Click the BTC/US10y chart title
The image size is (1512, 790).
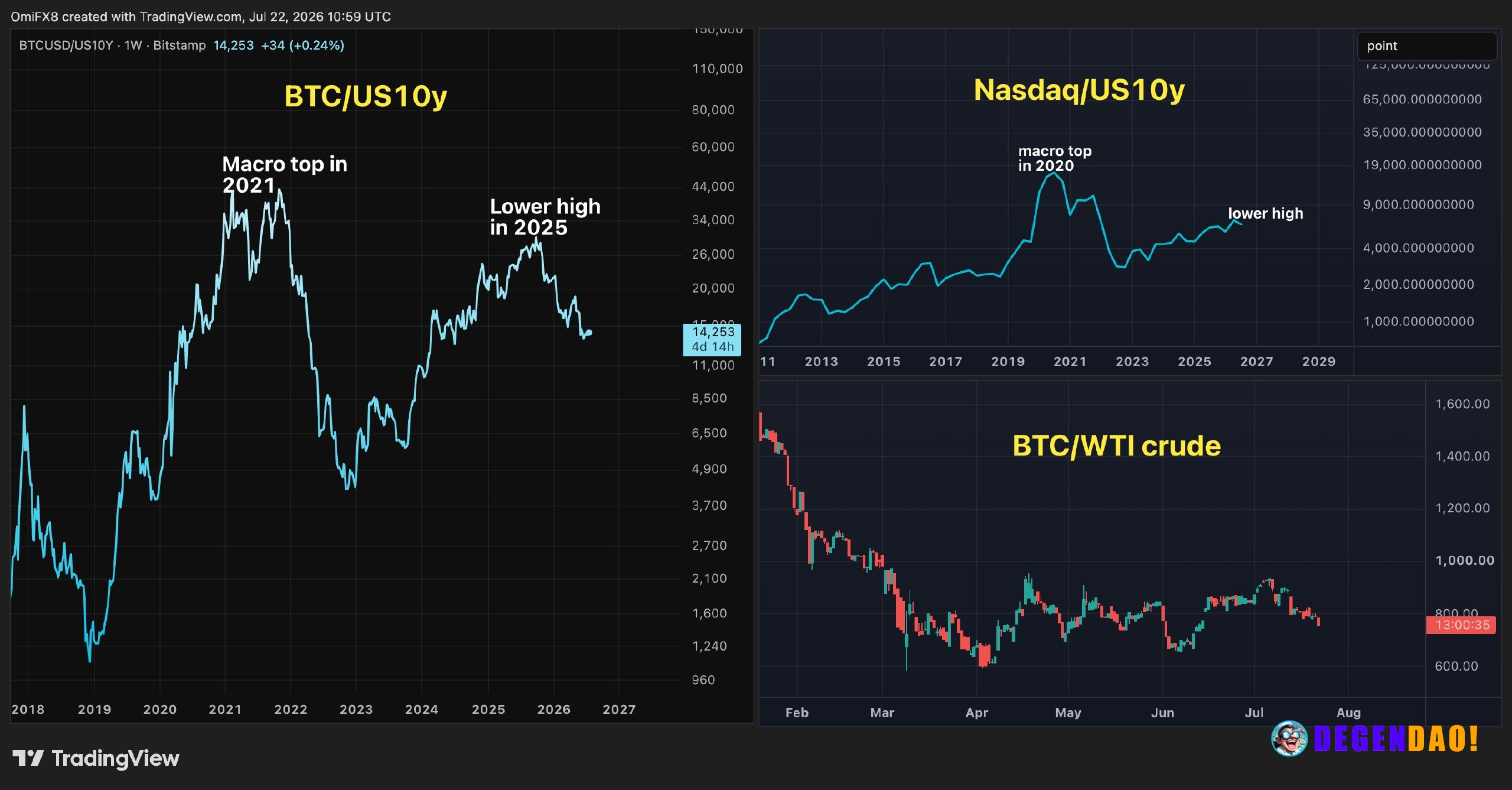366,96
